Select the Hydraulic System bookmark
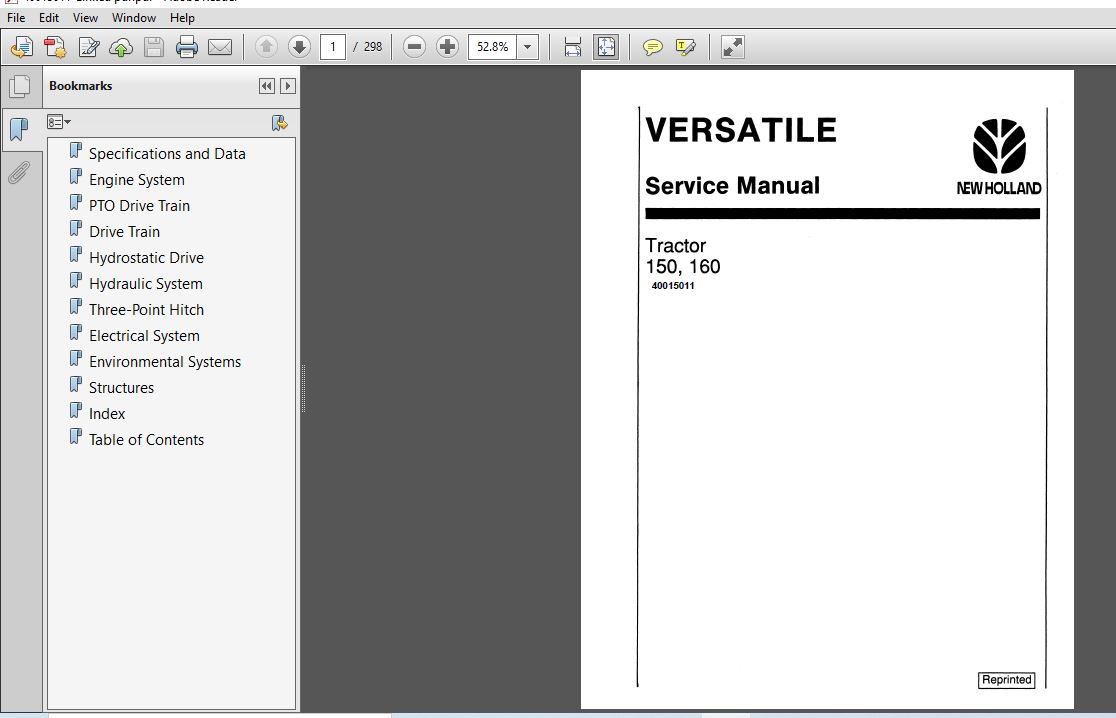Viewport: 1116px width, 718px height. (x=146, y=284)
